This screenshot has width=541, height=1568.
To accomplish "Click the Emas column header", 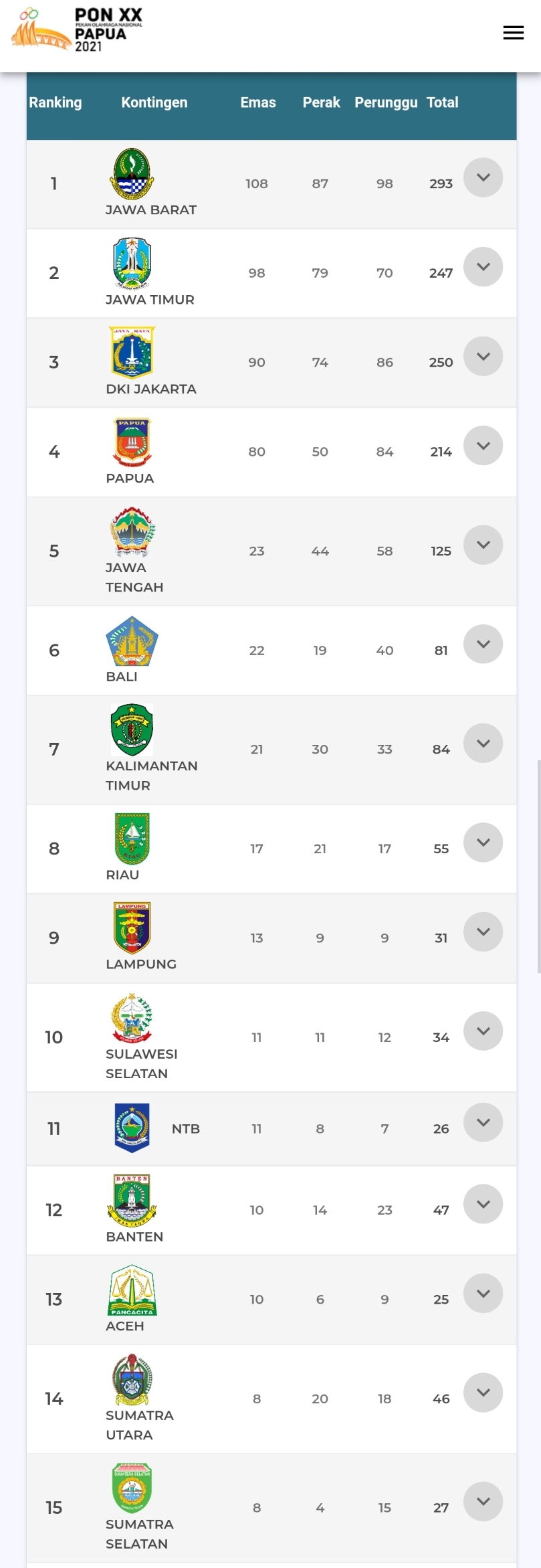I will tap(258, 102).
